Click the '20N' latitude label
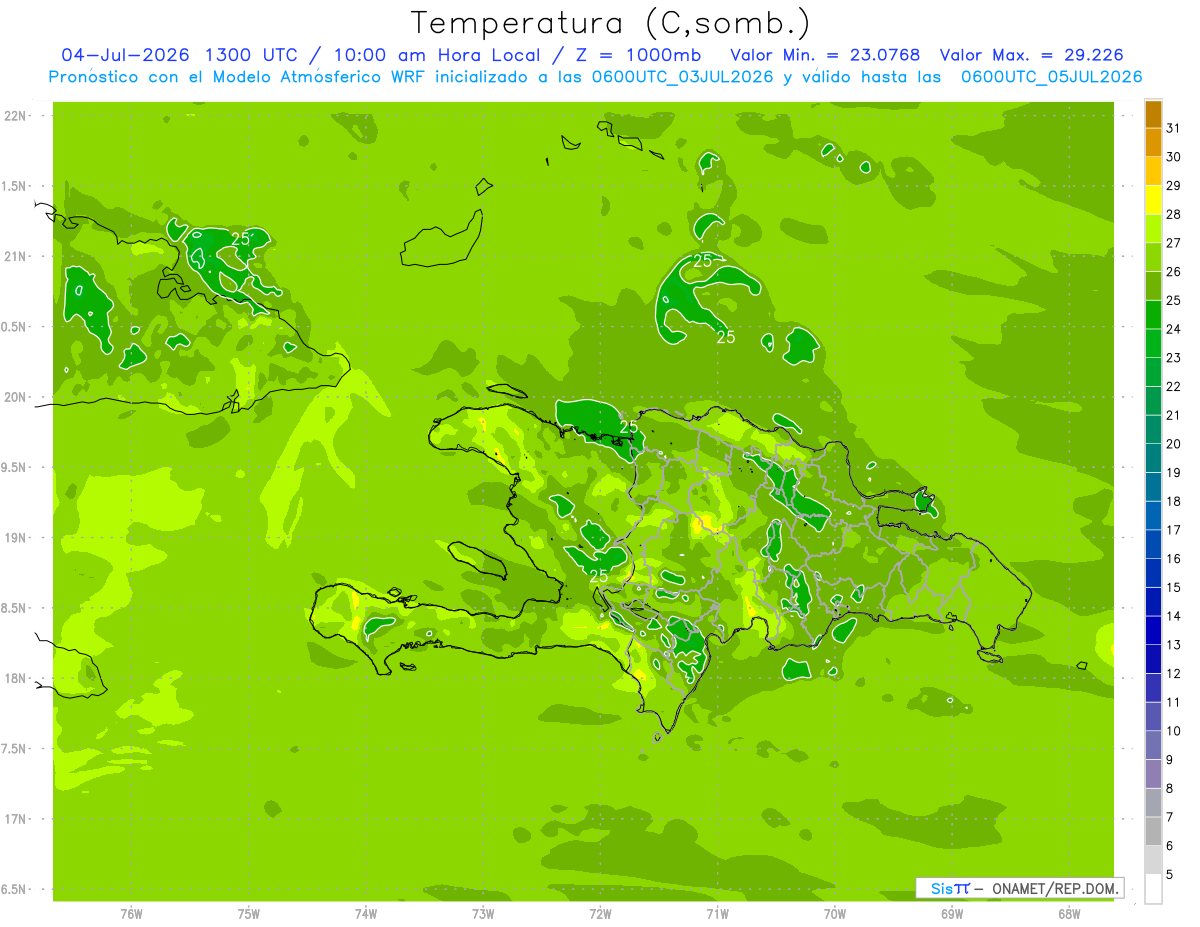1200x927 pixels. [15, 397]
